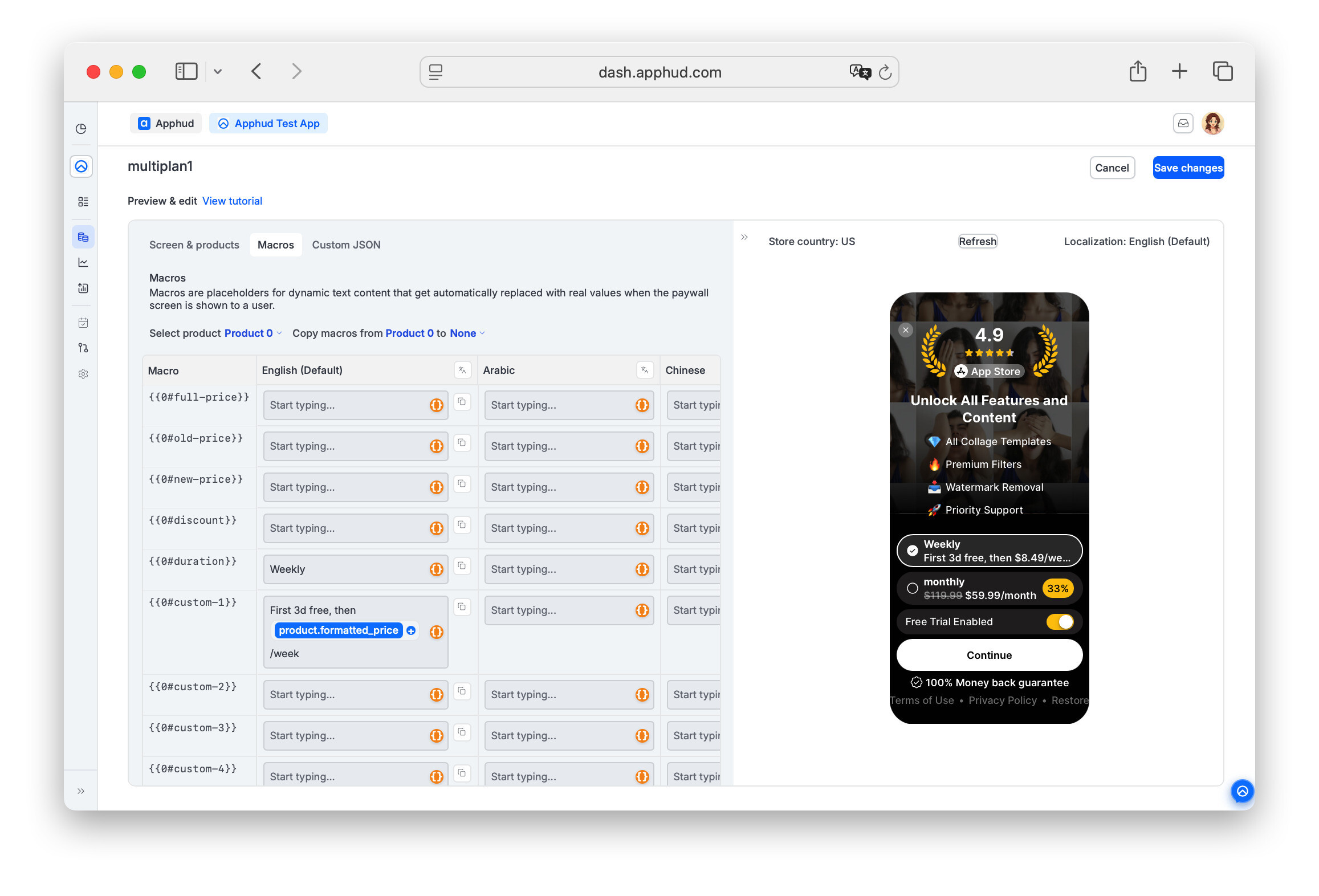Open the list layout sidebar icon
1319x896 pixels.
[x=83, y=202]
